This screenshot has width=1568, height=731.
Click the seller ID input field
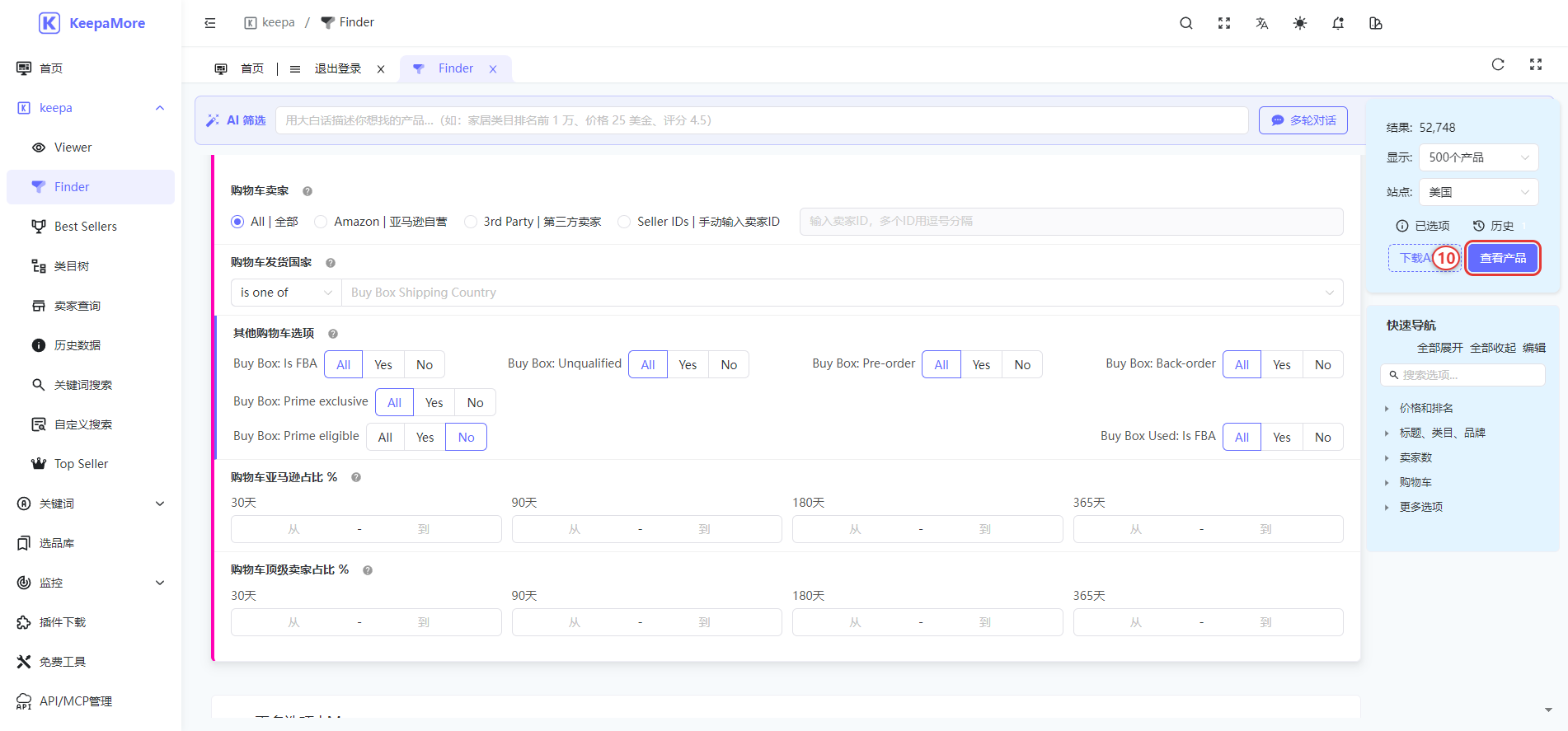pos(1072,222)
